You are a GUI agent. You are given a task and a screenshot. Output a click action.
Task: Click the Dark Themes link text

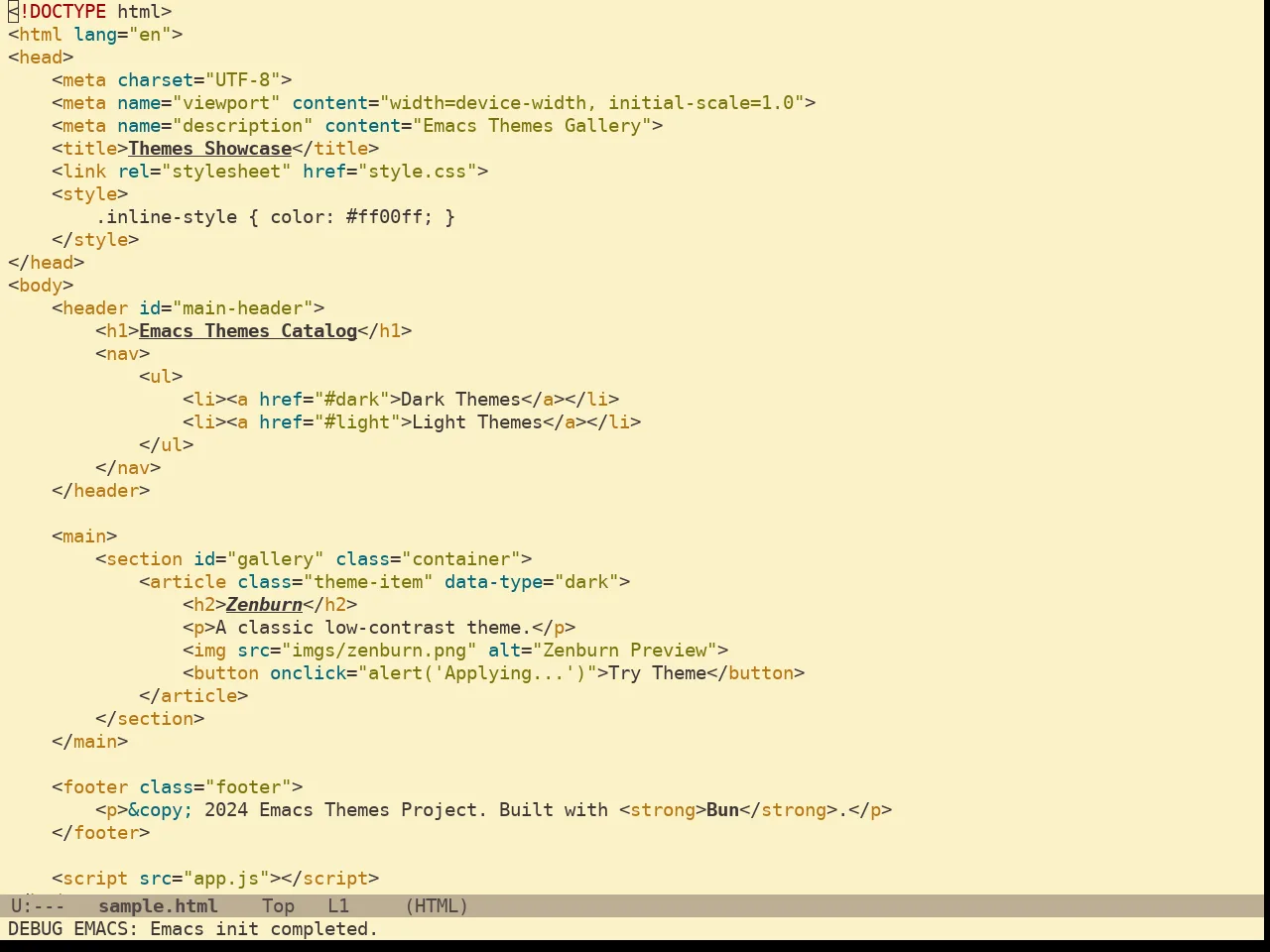pos(461,400)
